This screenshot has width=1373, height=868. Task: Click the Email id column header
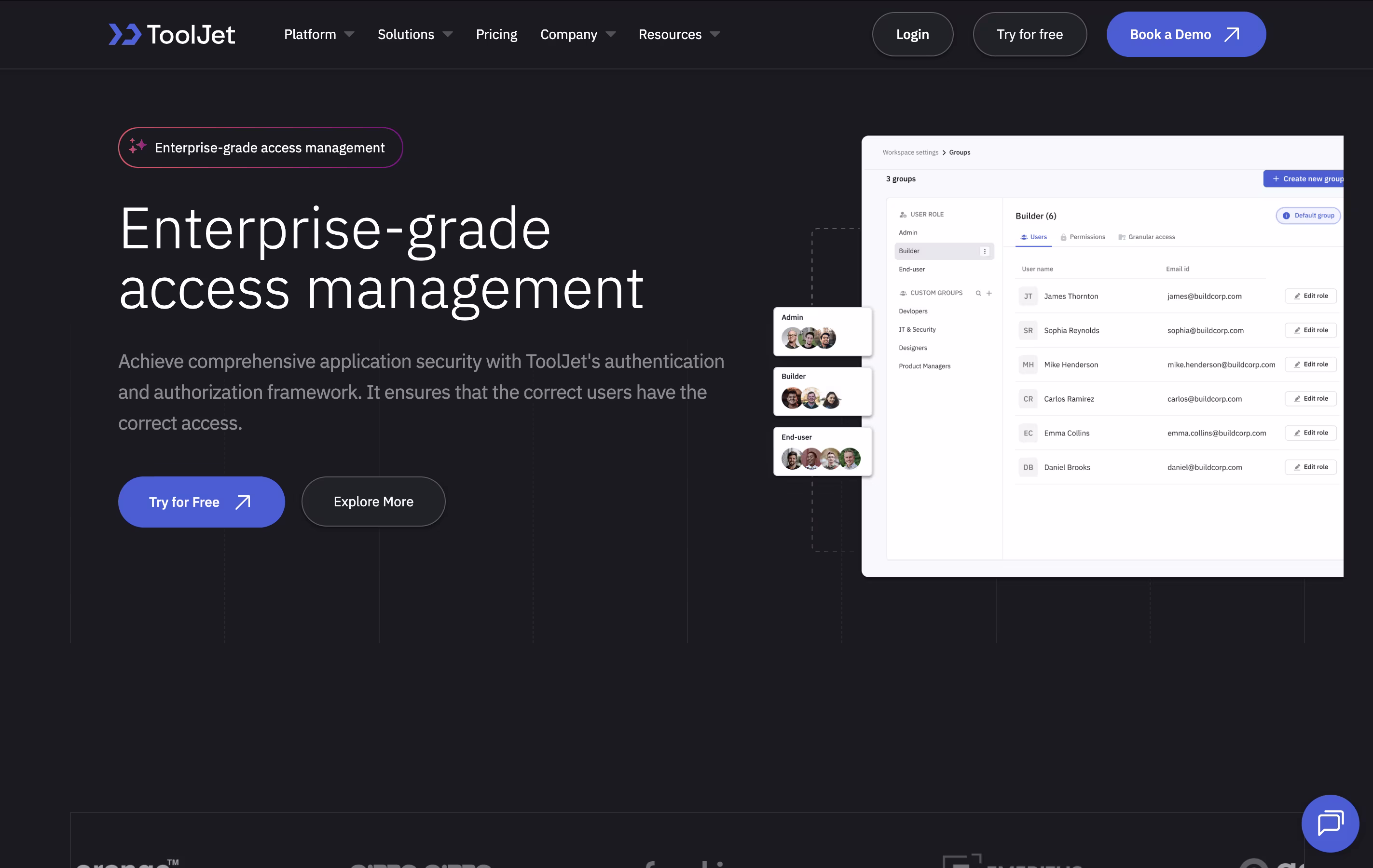[1178, 269]
